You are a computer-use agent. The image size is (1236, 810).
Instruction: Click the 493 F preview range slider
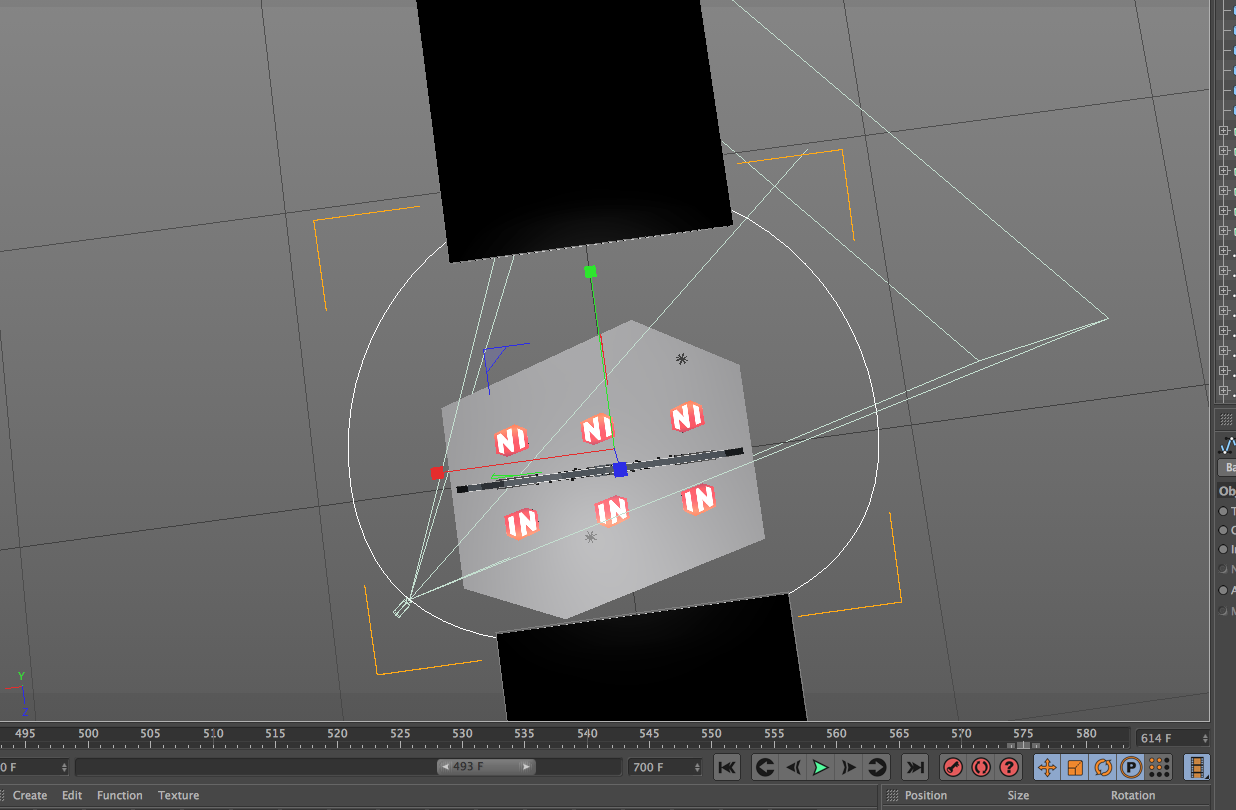click(x=485, y=767)
